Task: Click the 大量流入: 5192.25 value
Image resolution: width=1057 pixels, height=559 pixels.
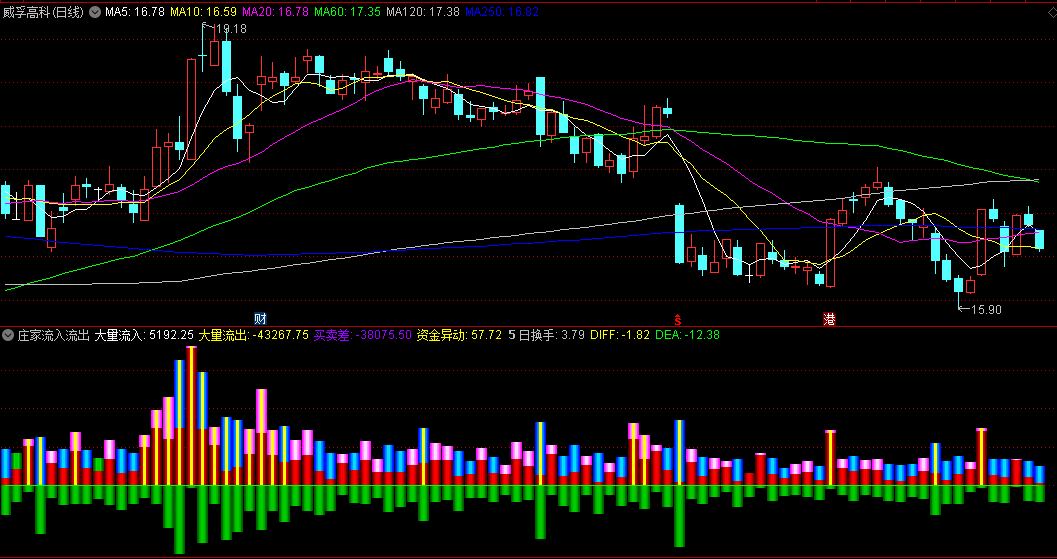Action: tap(144, 334)
